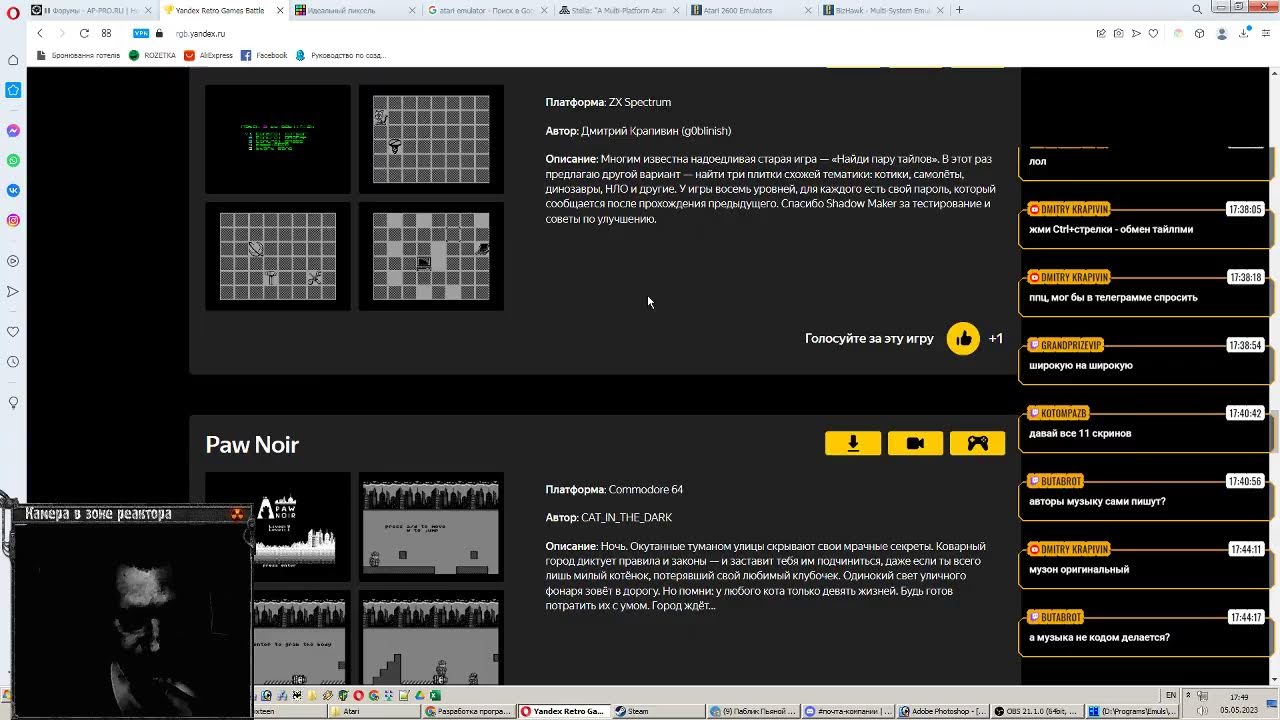
Task: Open the green text ZX Spectrum screenshot thumbnail
Action: 278,139
